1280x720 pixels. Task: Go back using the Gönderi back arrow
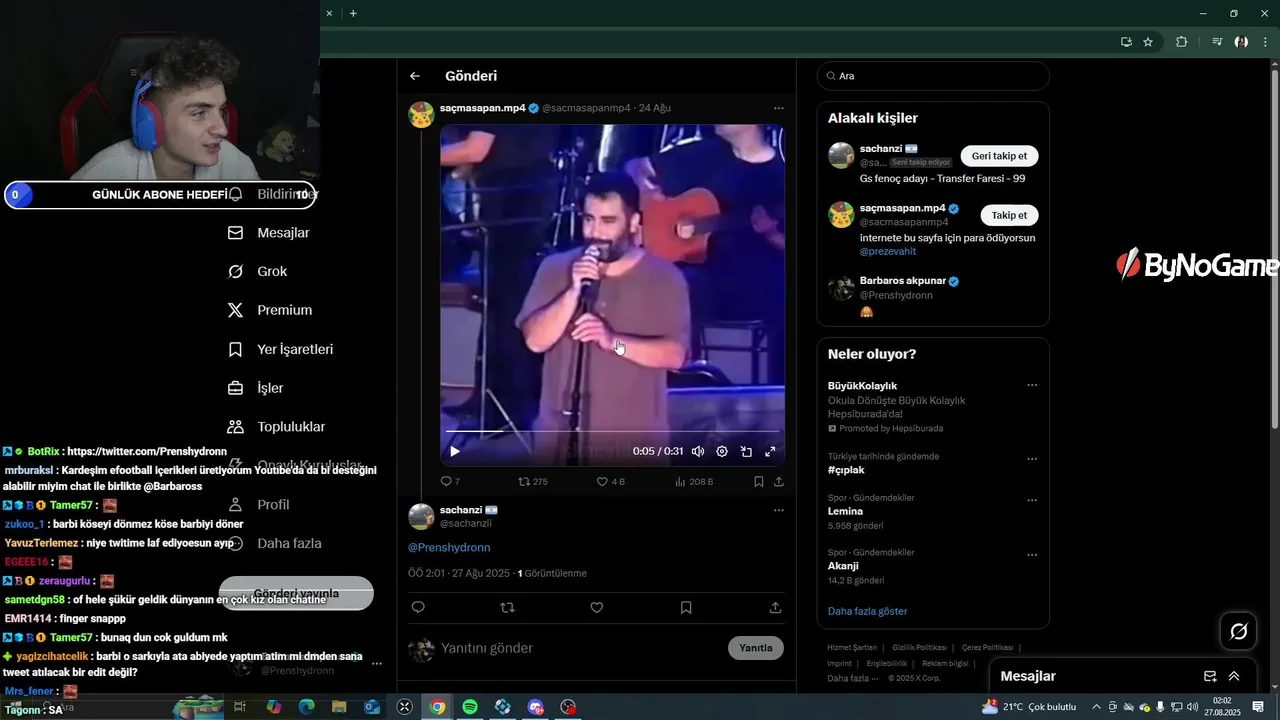click(x=415, y=76)
